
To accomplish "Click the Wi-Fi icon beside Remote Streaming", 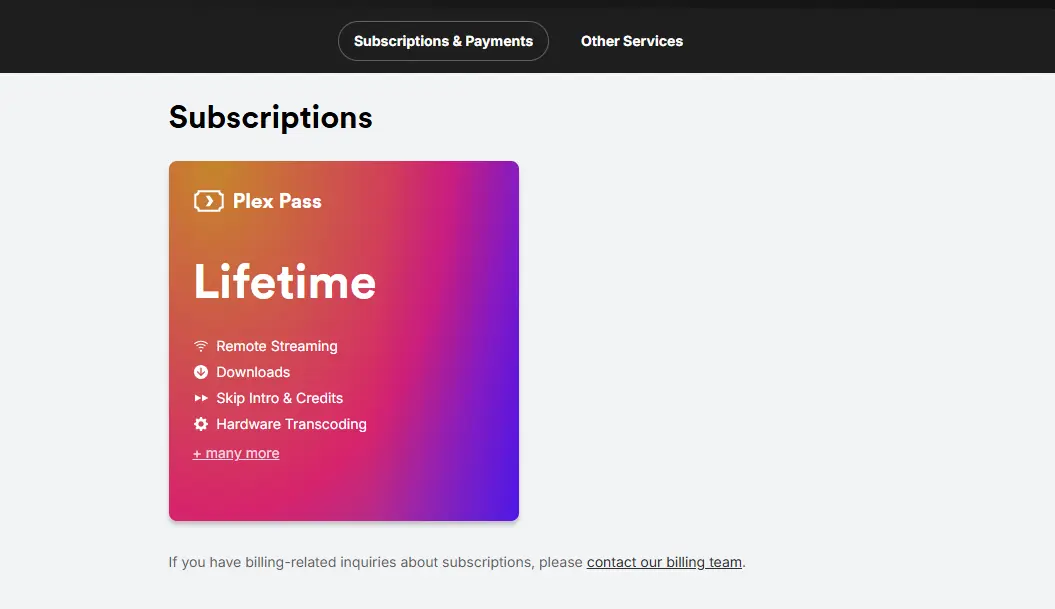I will pyautogui.click(x=201, y=346).
